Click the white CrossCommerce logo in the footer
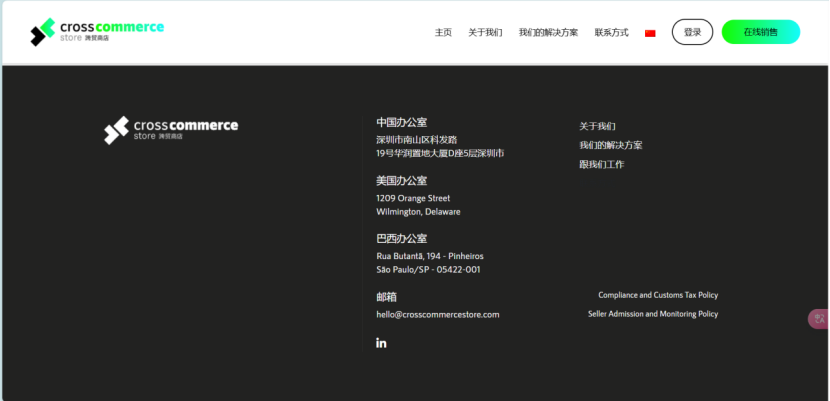Viewport: 830px width, 401px height. 171,130
